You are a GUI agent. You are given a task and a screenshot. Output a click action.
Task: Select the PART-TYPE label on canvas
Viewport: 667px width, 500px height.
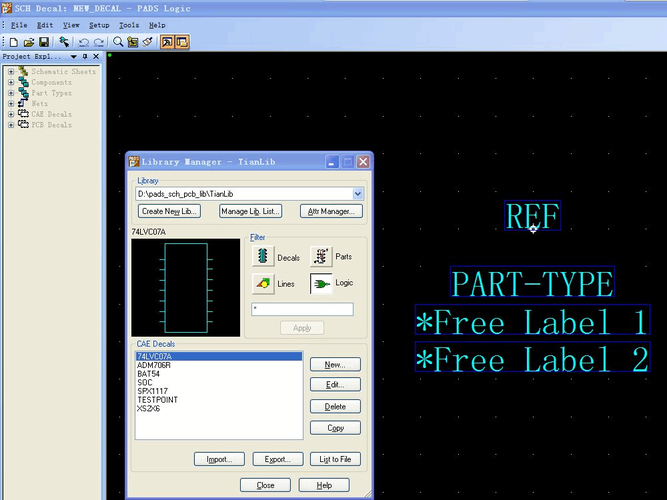(x=532, y=282)
